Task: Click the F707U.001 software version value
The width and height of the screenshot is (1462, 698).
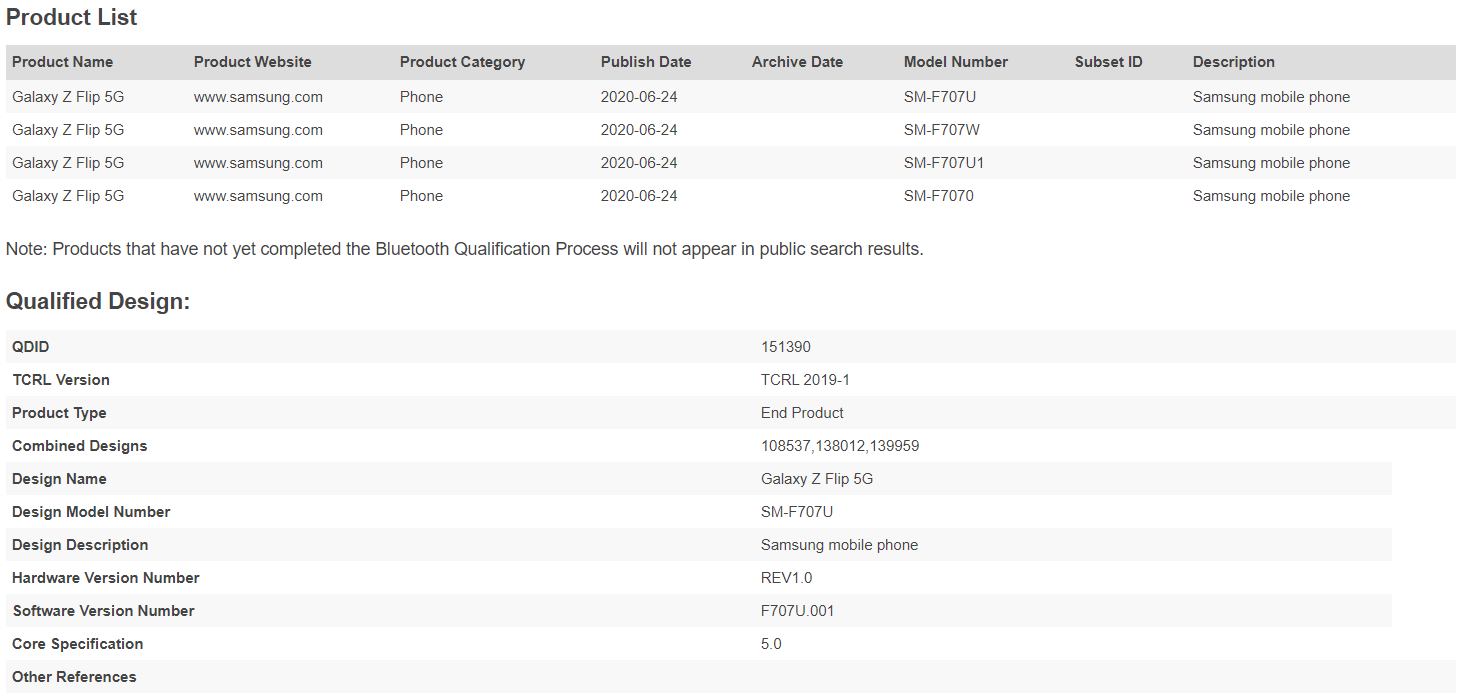Action: point(797,611)
